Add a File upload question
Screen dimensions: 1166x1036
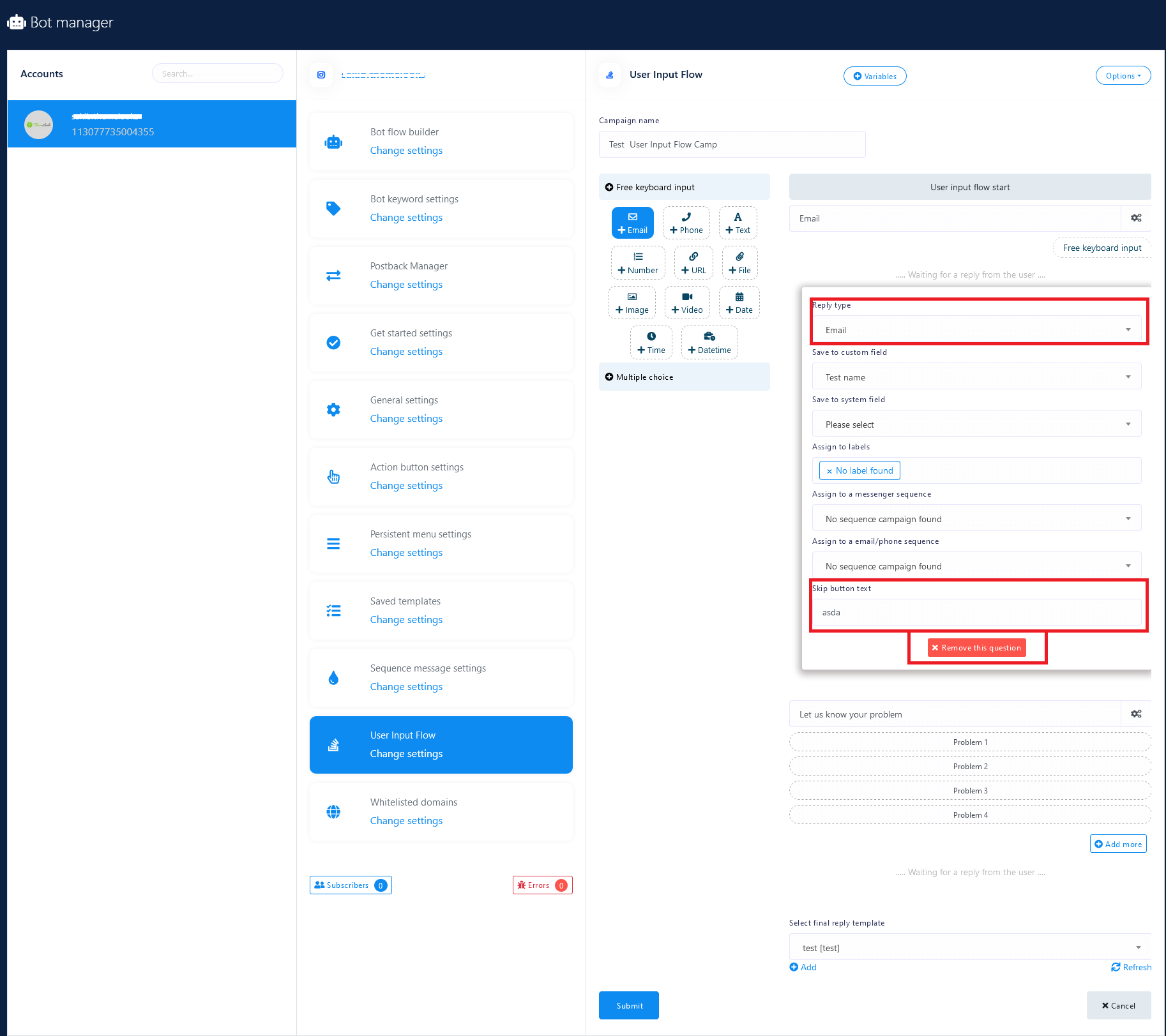[x=739, y=263]
